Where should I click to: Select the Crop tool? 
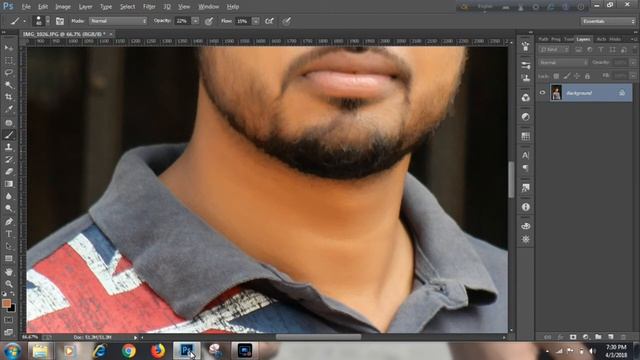tap(9, 97)
